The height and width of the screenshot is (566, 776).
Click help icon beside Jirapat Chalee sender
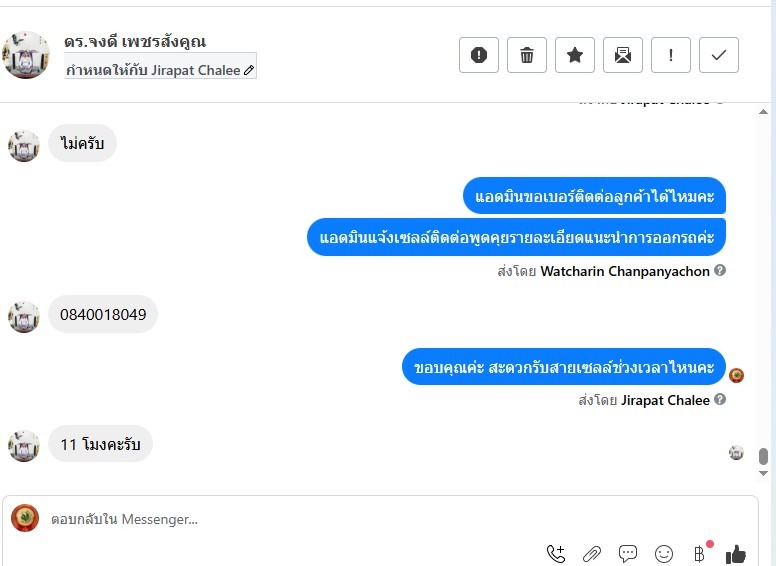click(720, 399)
